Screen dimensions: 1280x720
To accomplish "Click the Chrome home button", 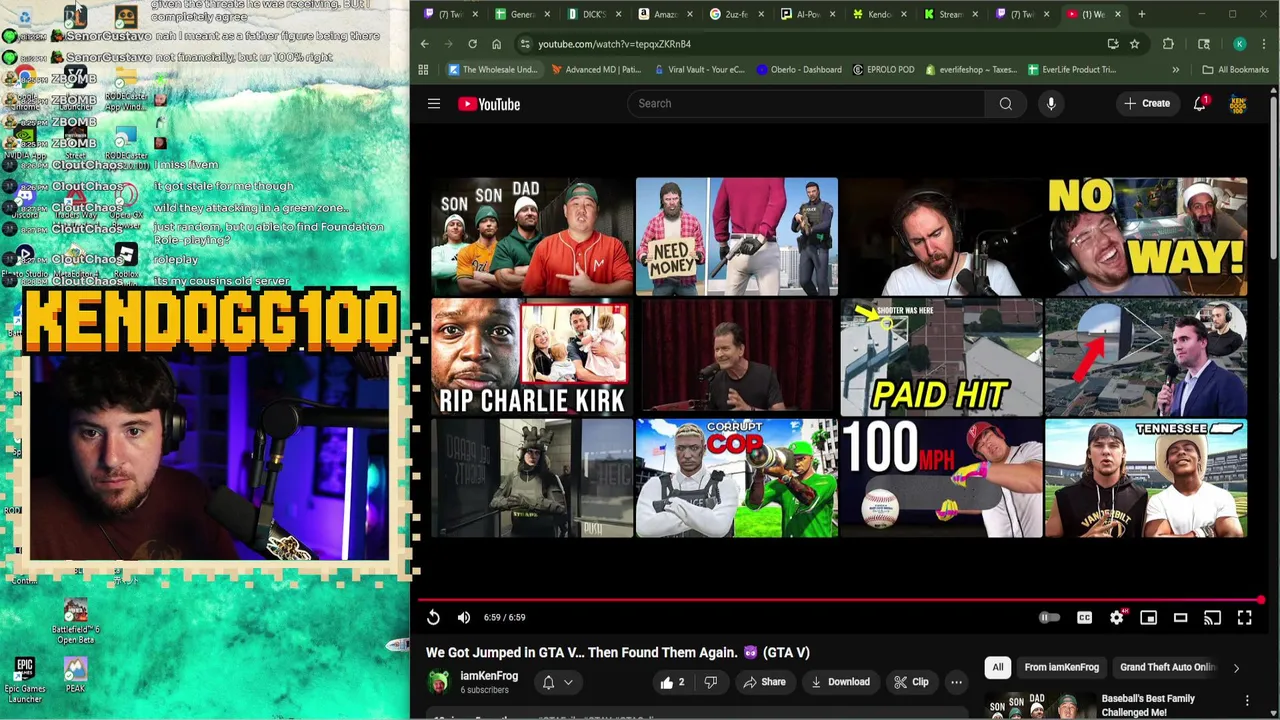I will click(496, 44).
